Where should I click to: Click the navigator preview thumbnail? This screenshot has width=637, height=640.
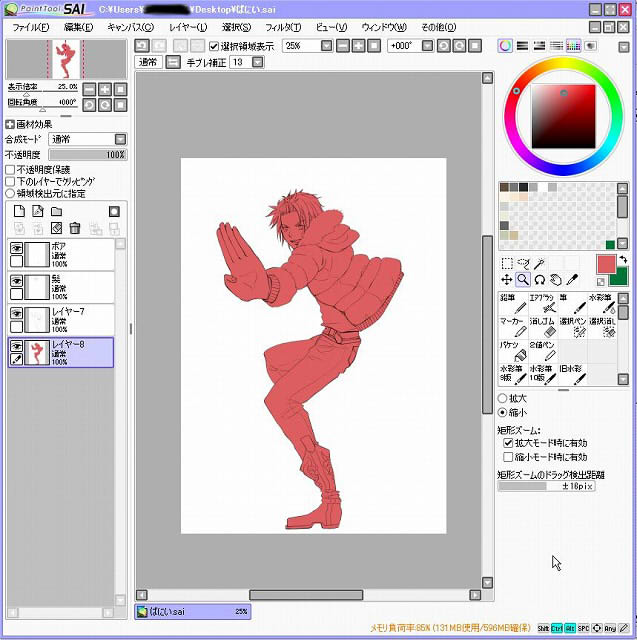click(66, 59)
